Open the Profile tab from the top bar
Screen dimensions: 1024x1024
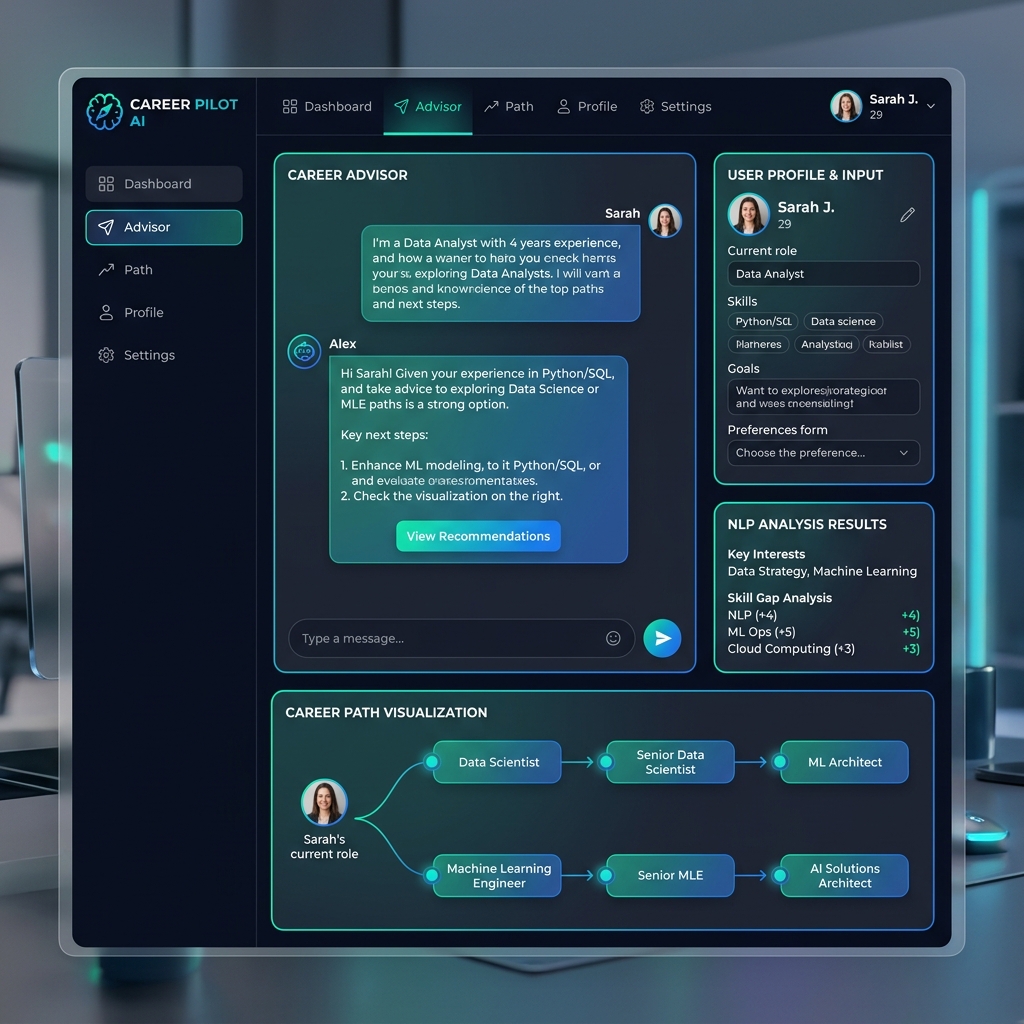coord(587,106)
